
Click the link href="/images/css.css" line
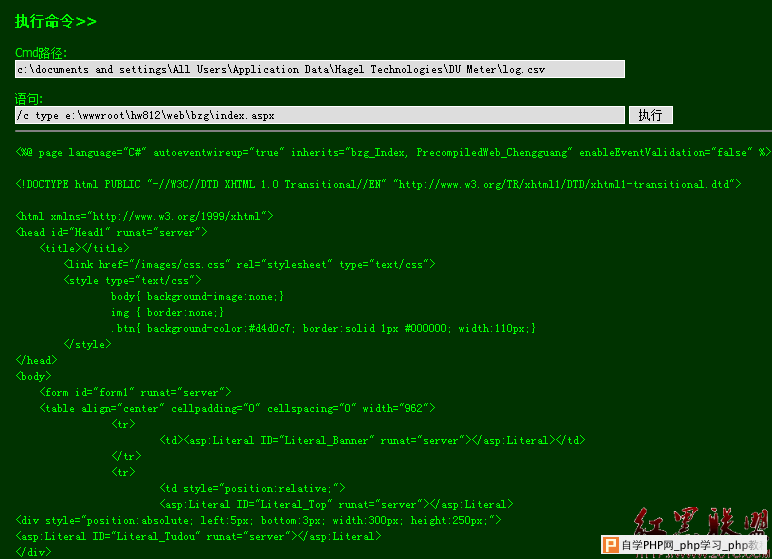(x=249, y=264)
